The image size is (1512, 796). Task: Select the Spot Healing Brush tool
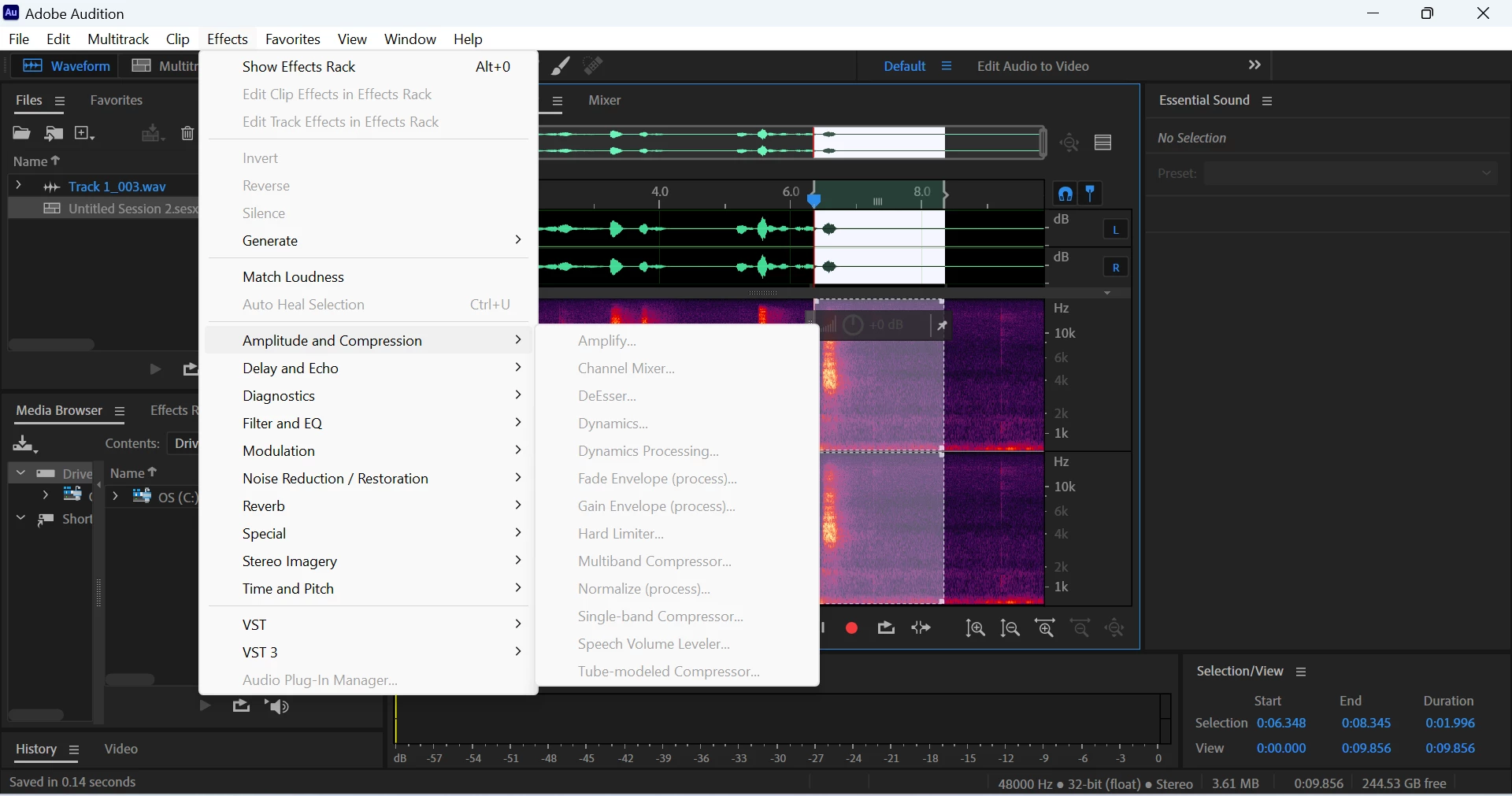point(594,67)
